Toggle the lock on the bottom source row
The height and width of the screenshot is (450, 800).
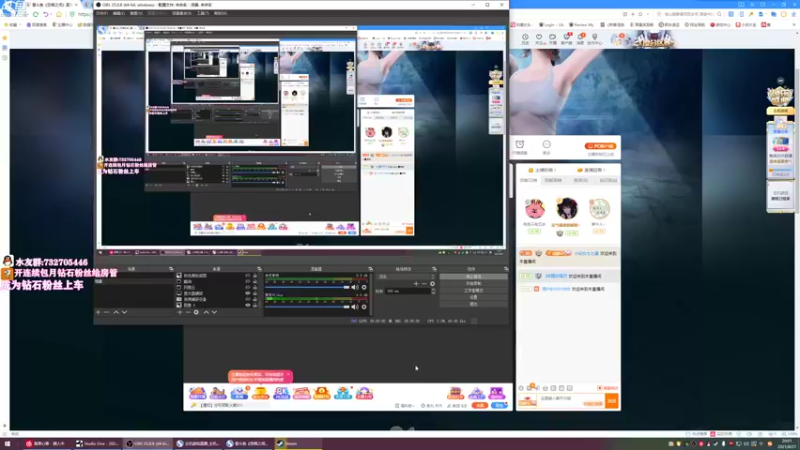click(255, 305)
